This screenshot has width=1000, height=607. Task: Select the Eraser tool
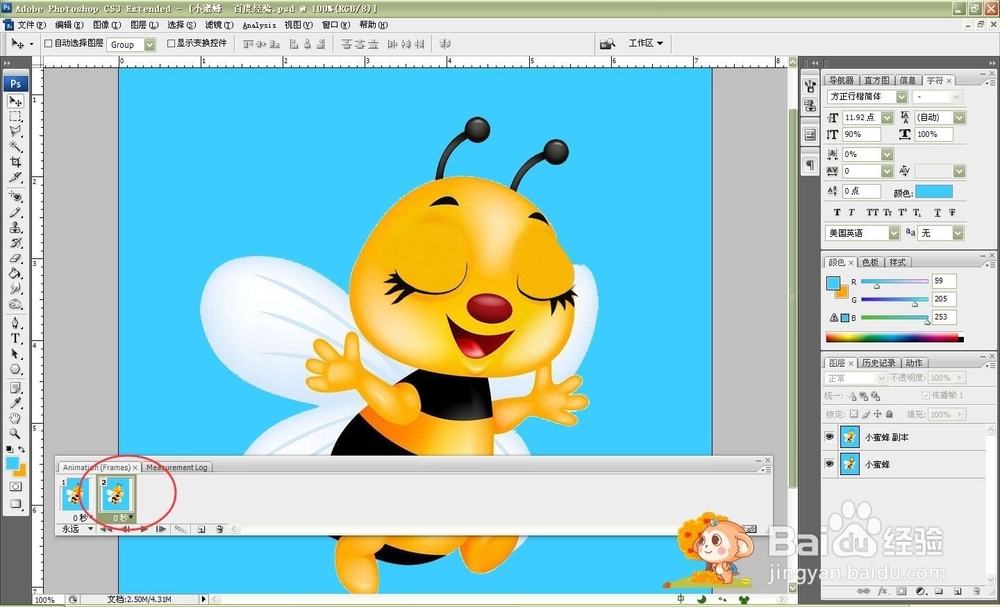pyautogui.click(x=16, y=258)
